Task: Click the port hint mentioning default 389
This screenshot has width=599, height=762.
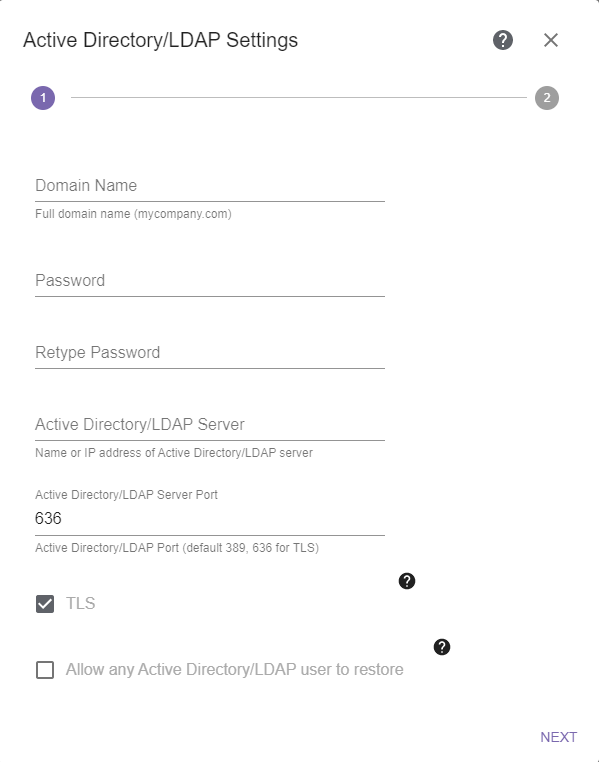Action: 177,548
